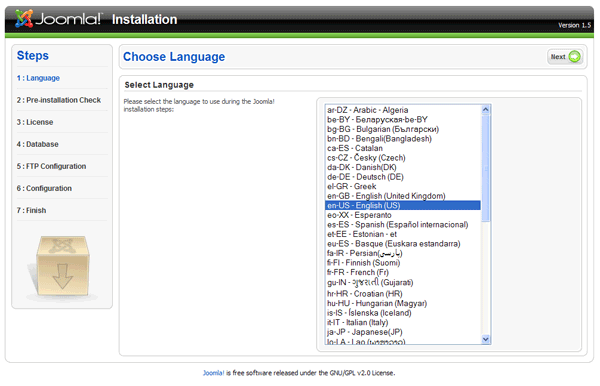Select step 2: Pre-installation Check
600x386 pixels.
click(x=59, y=100)
